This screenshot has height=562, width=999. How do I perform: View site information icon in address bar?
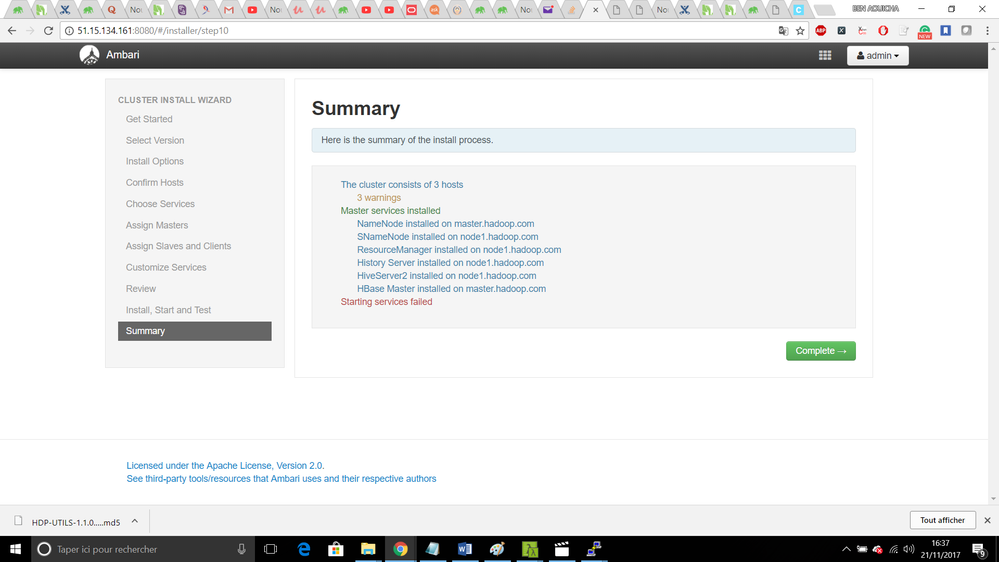69,31
